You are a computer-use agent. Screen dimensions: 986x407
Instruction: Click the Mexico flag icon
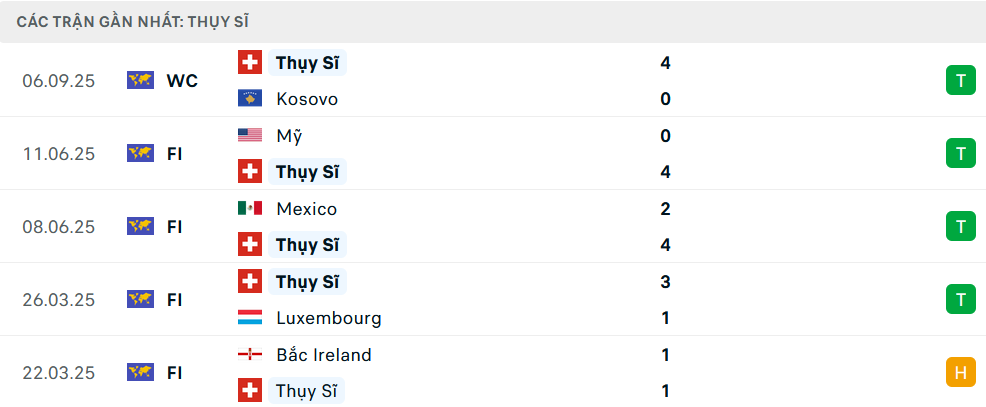[x=249, y=208]
